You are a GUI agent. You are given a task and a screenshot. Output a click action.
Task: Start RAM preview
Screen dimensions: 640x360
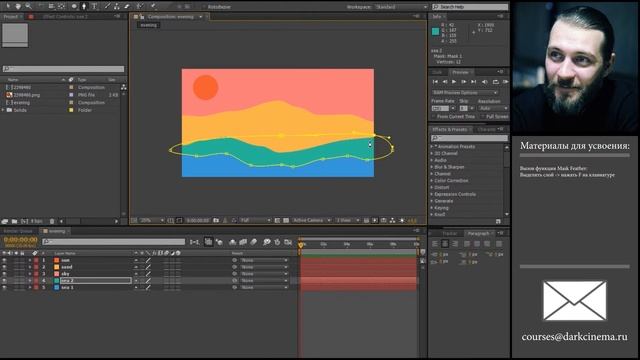click(505, 82)
